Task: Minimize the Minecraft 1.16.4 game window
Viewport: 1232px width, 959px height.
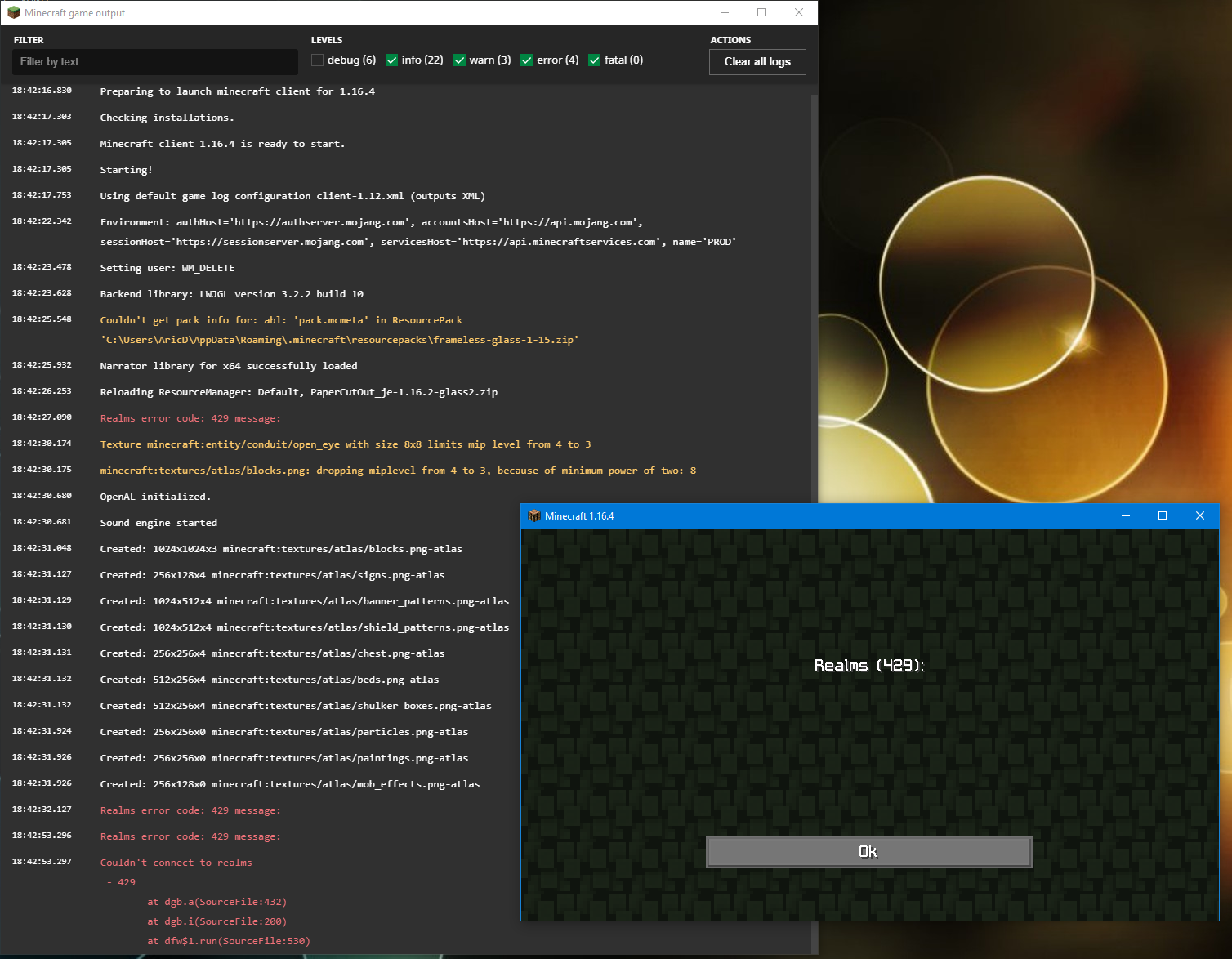Action: tap(1125, 516)
